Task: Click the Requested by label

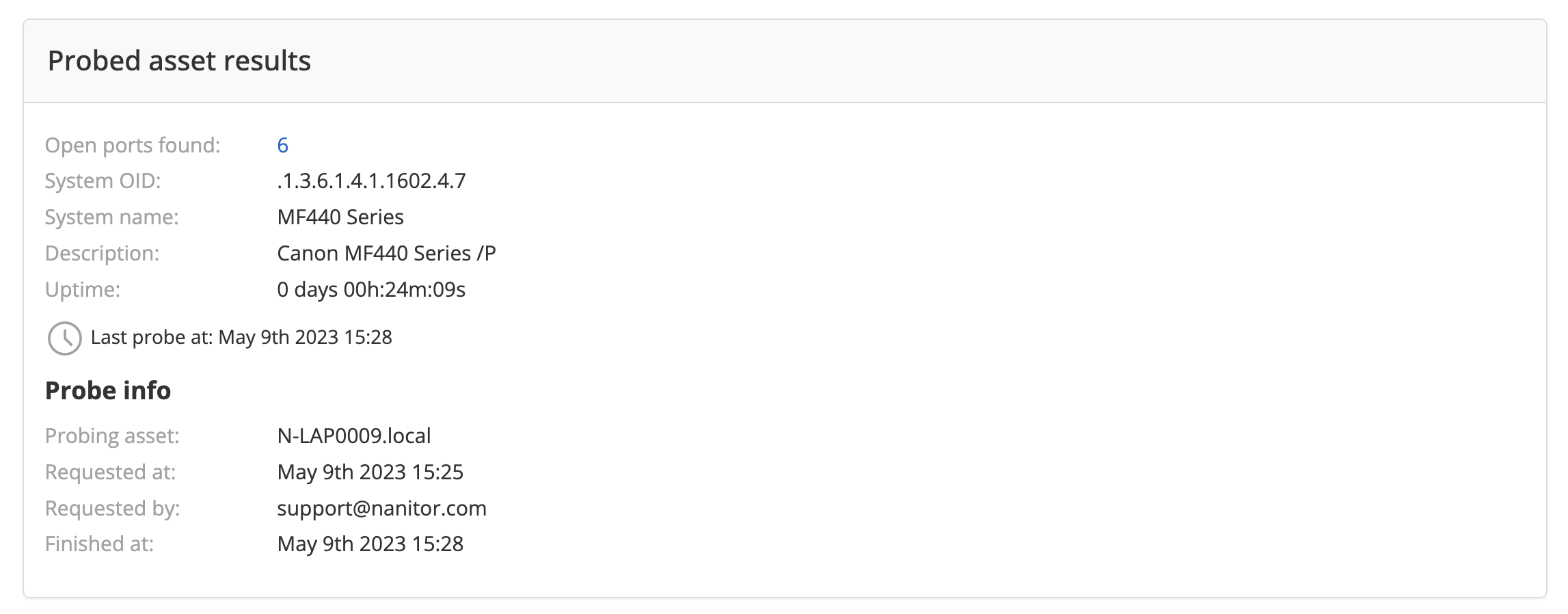Action: 112,509
